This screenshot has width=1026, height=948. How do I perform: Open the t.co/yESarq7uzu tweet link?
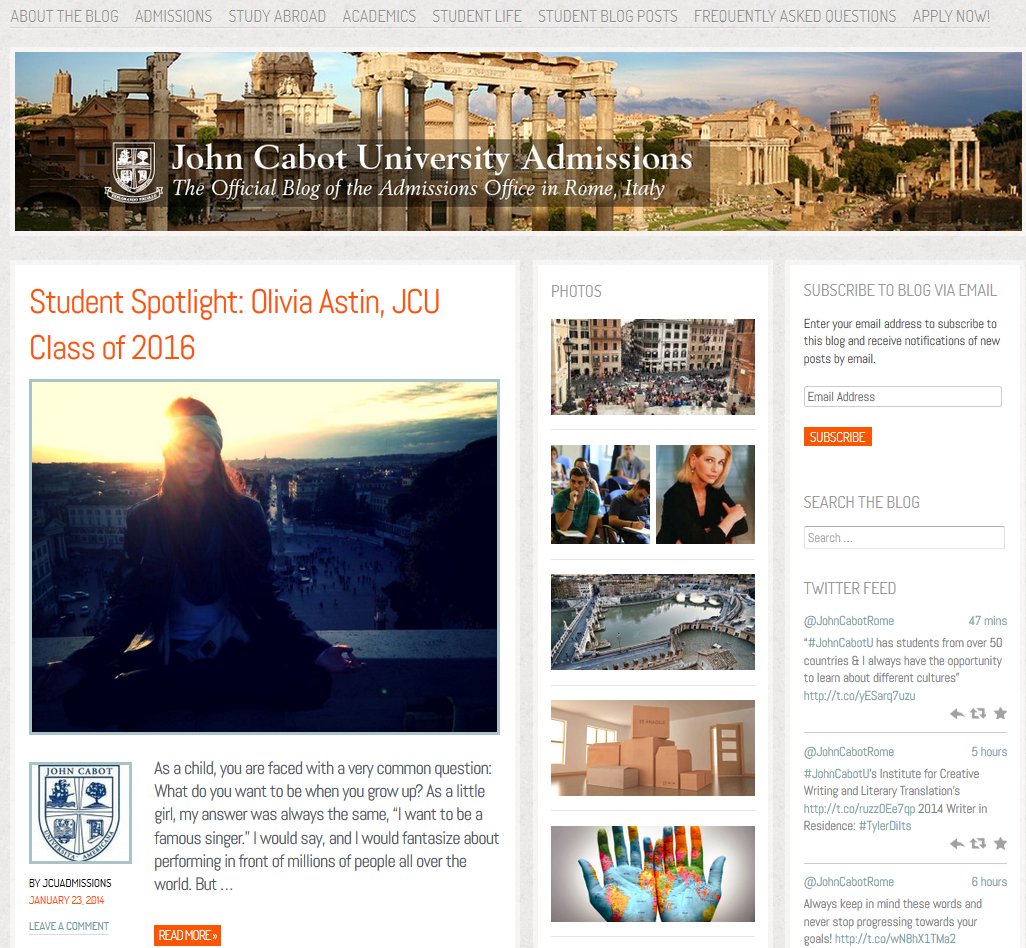point(859,695)
